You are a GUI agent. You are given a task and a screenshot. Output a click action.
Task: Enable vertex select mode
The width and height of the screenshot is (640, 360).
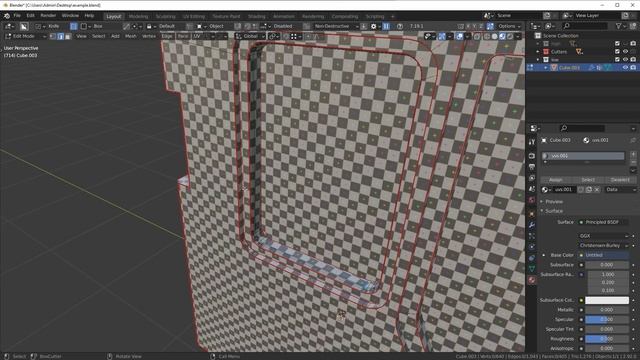(x=53, y=36)
